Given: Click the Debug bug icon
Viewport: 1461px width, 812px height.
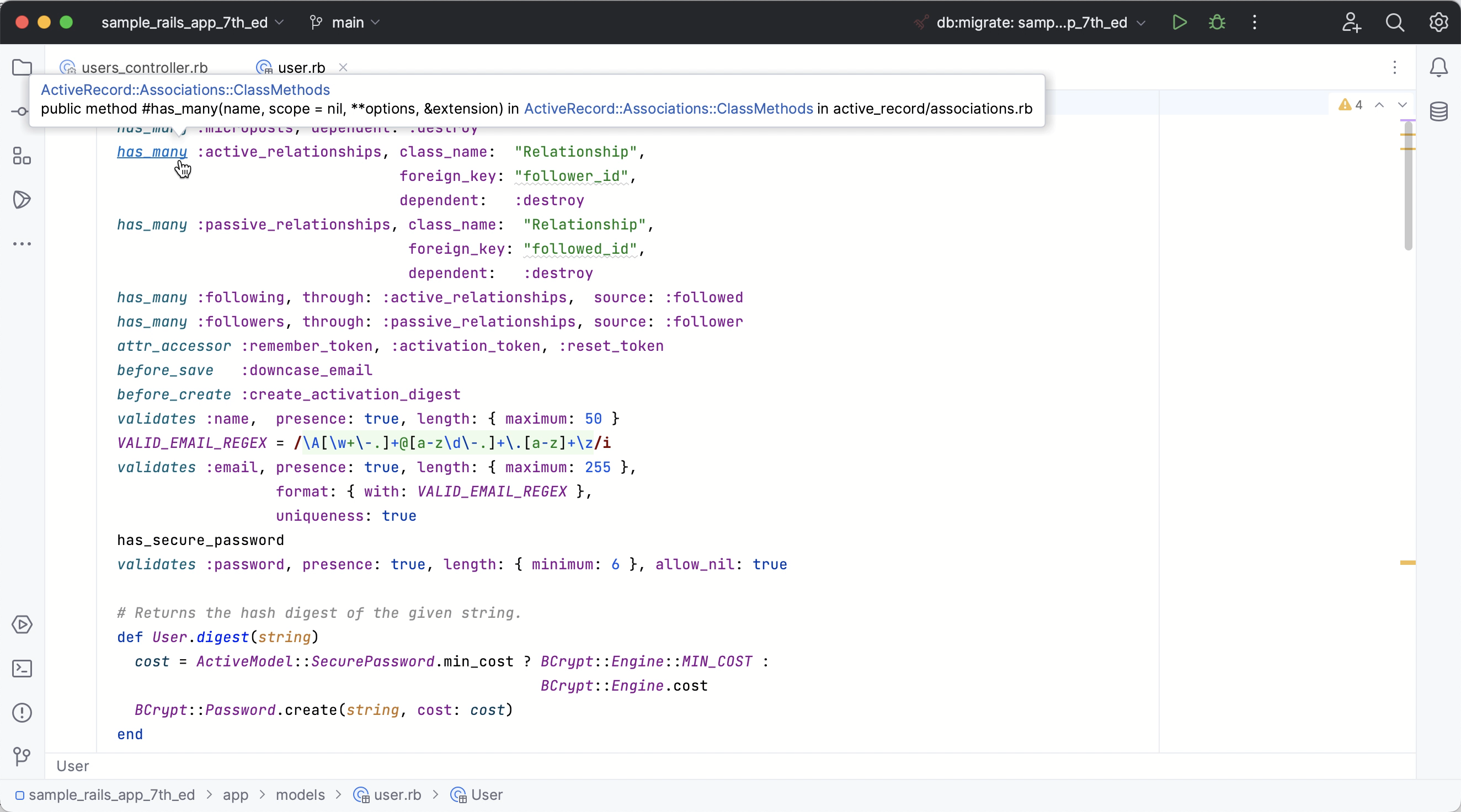Looking at the screenshot, I should 1217,23.
